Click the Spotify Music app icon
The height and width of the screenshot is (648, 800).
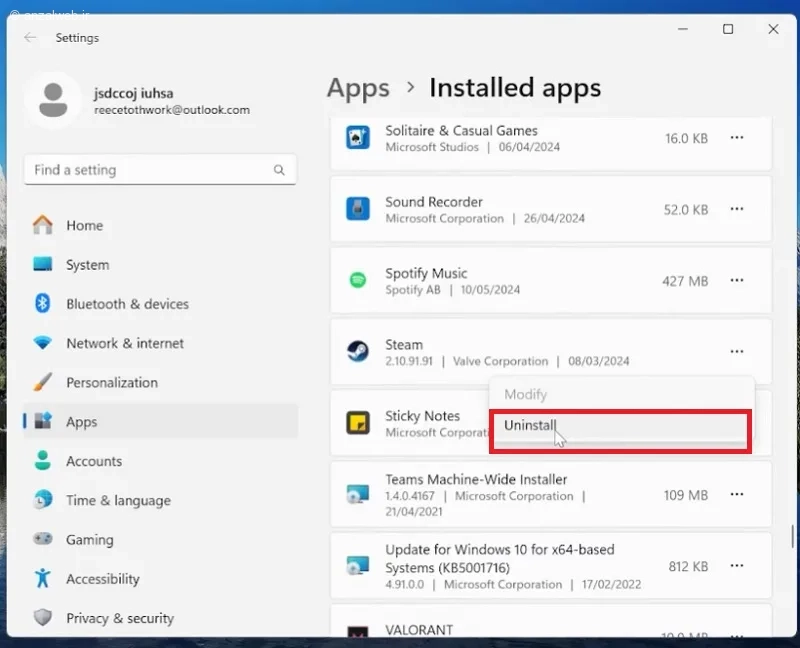(x=358, y=280)
